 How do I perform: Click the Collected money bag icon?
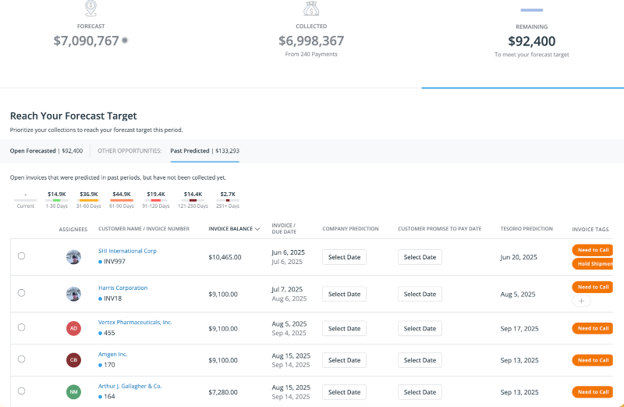click(x=311, y=8)
